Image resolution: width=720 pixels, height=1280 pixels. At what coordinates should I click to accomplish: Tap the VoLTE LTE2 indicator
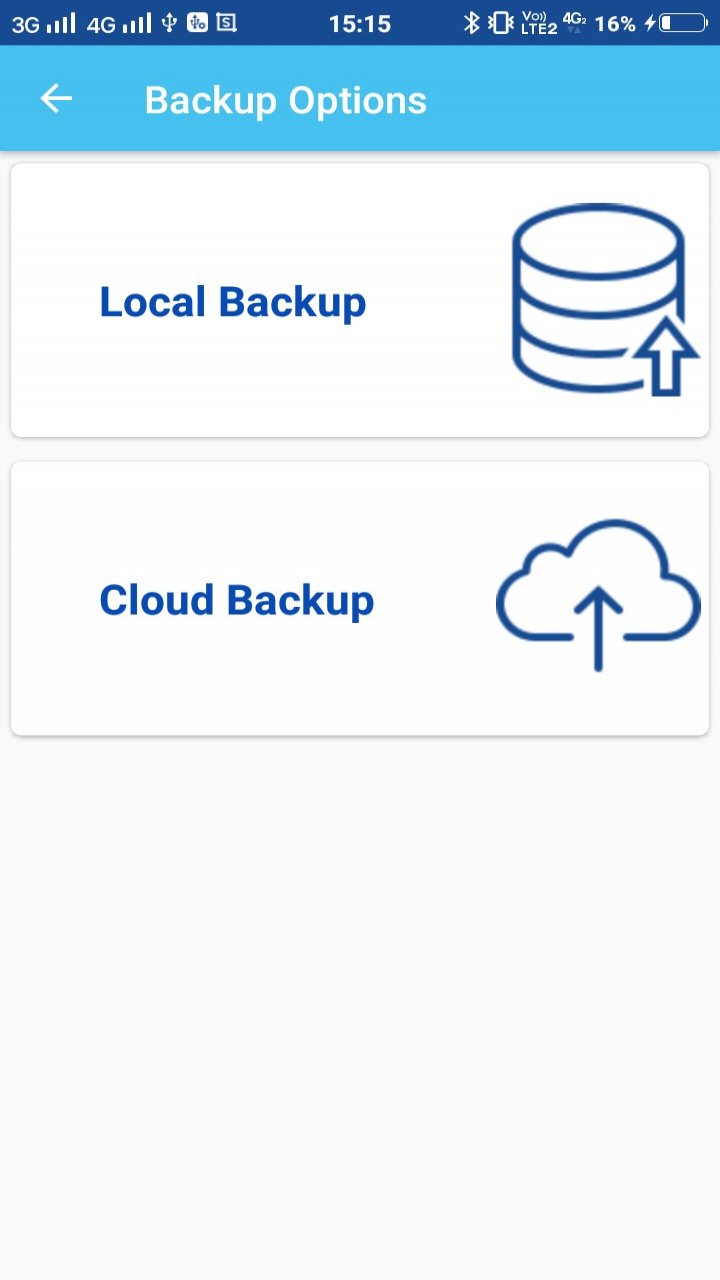[x=539, y=23]
